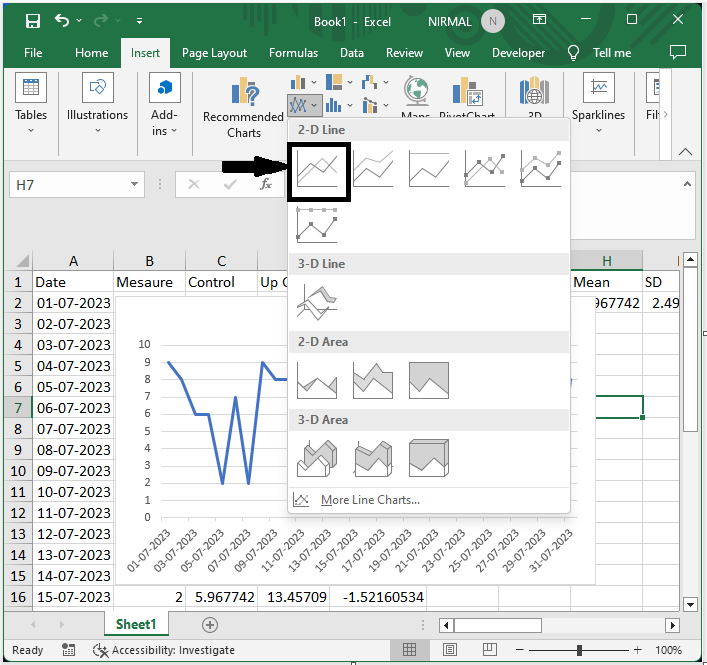The image size is (707, 665).
Task: Switch to the Page Layout tab
Action: (214, 53)
